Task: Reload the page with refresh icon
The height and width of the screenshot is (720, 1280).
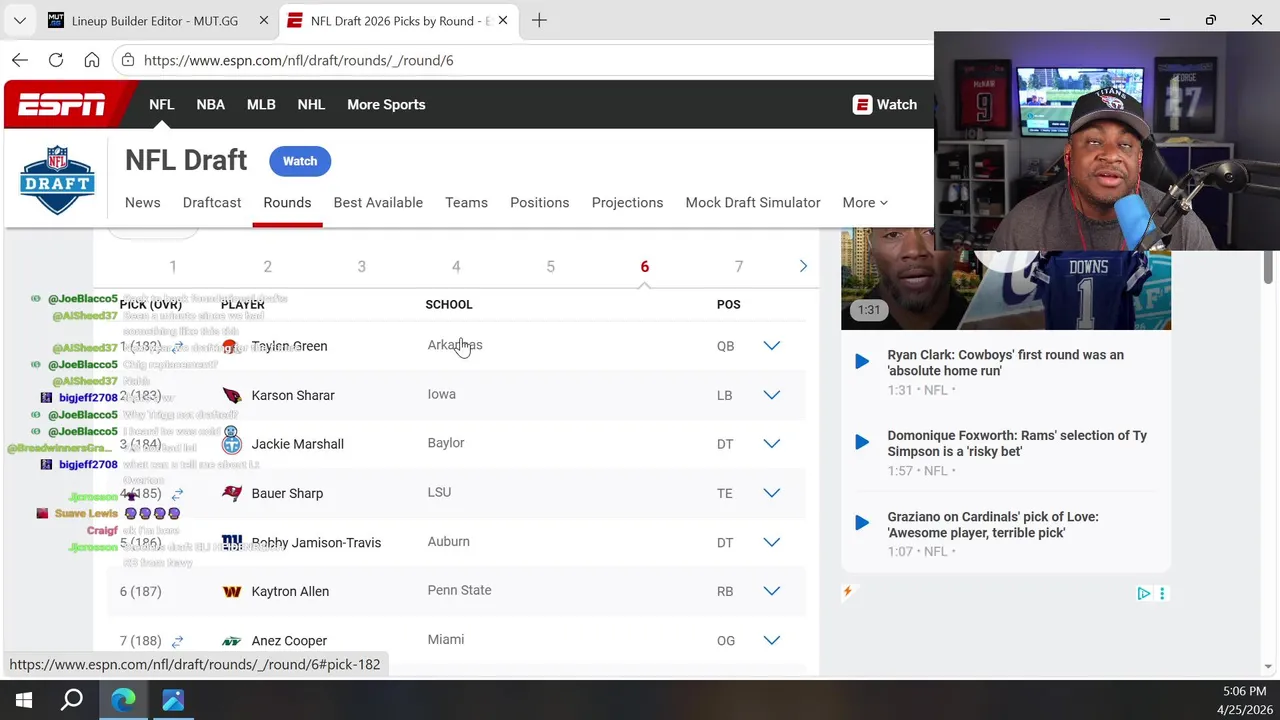Action: coord(56,60)
